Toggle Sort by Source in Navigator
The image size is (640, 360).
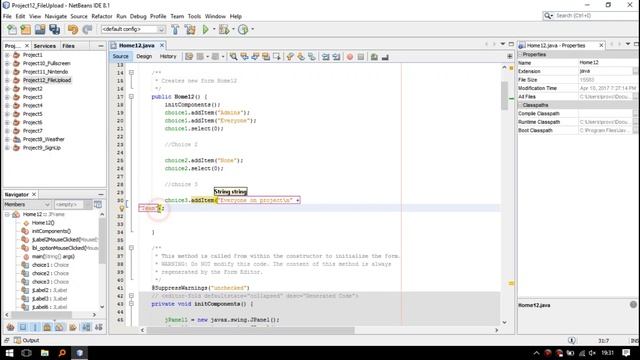click(x=98, y=327)
